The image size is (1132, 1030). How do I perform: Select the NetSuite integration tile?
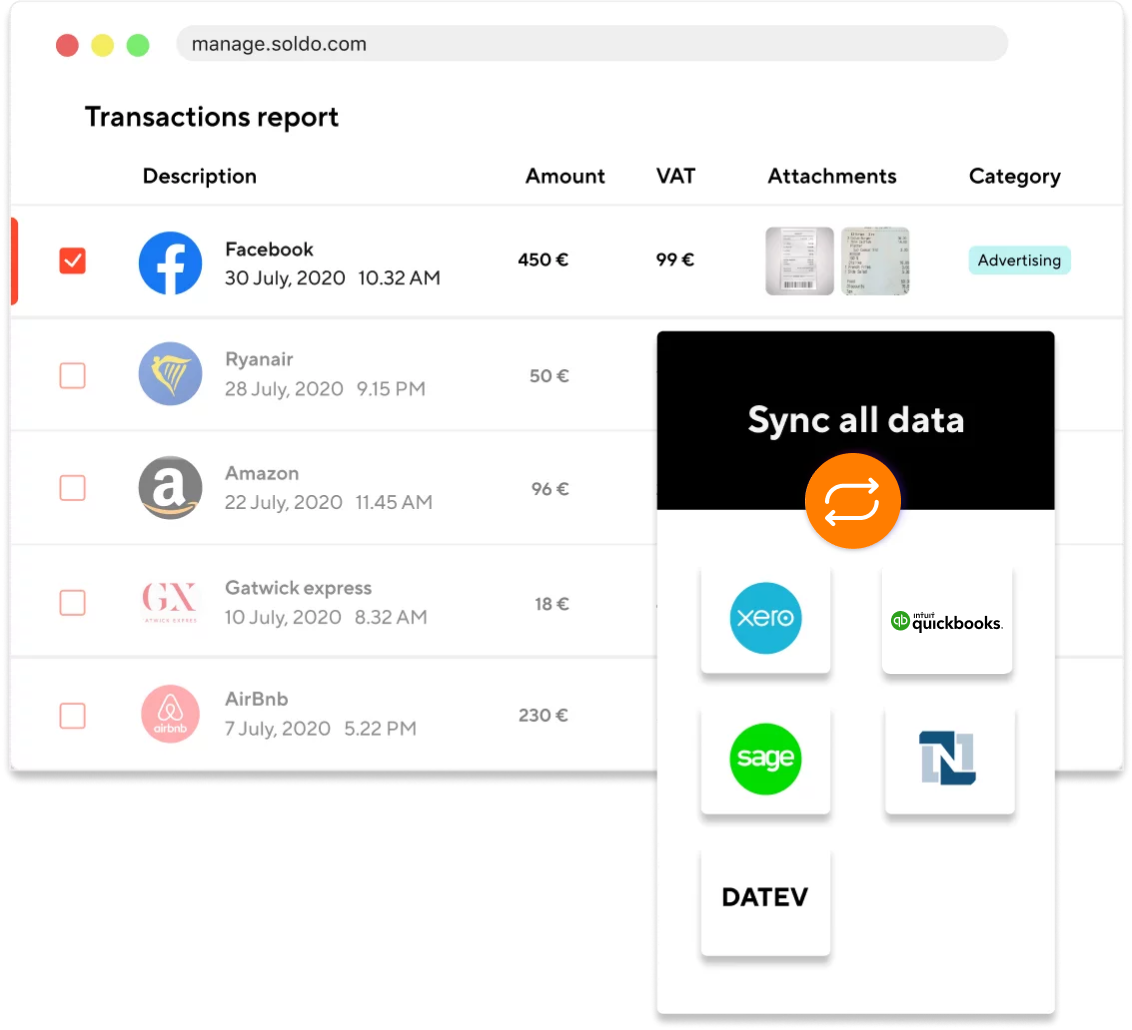[x=949, y=759]
